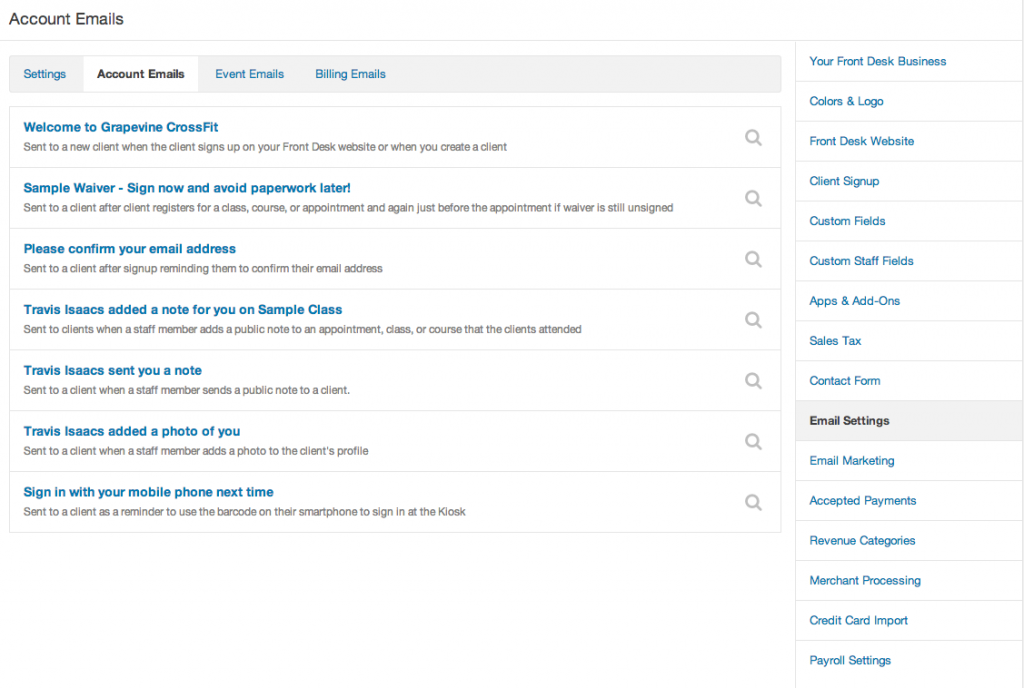Go to Payroll Settings in sidebar
Image resolution: width=1024 pixels, height=688 pixels.
(849, 660)
